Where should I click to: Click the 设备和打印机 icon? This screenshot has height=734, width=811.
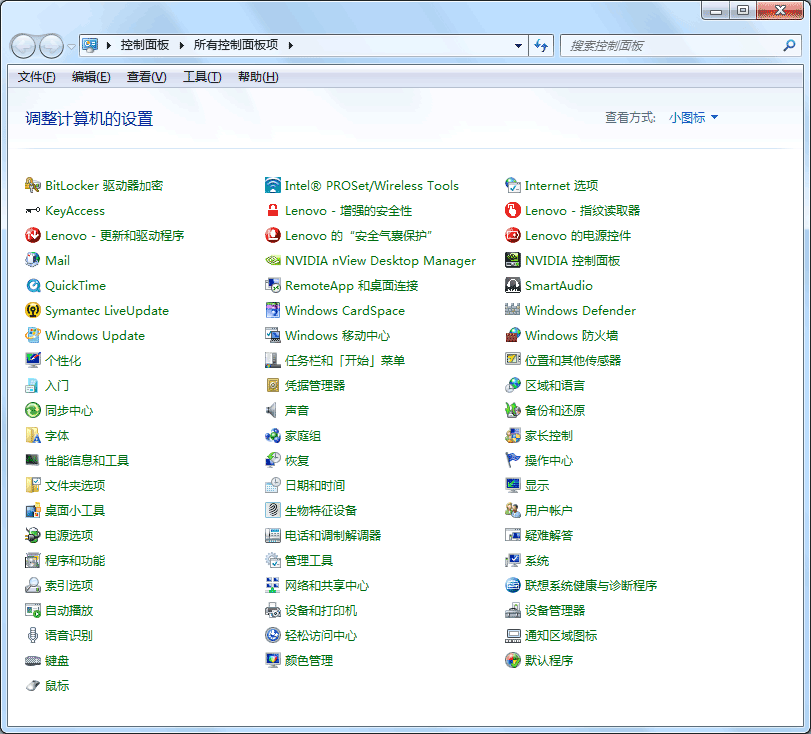tap(273, 610)
